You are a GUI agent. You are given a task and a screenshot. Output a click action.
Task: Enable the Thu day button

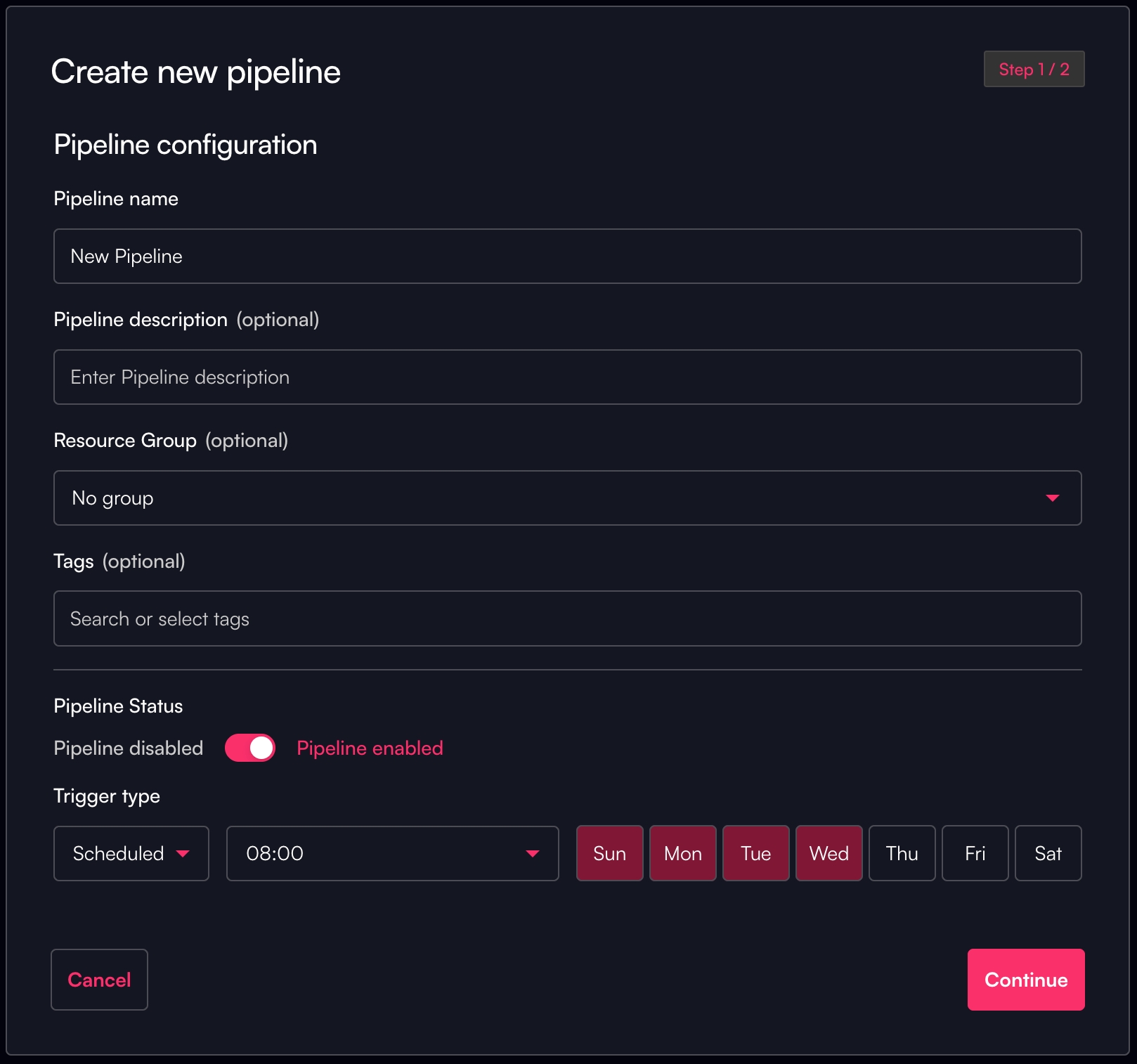[902, 853]
